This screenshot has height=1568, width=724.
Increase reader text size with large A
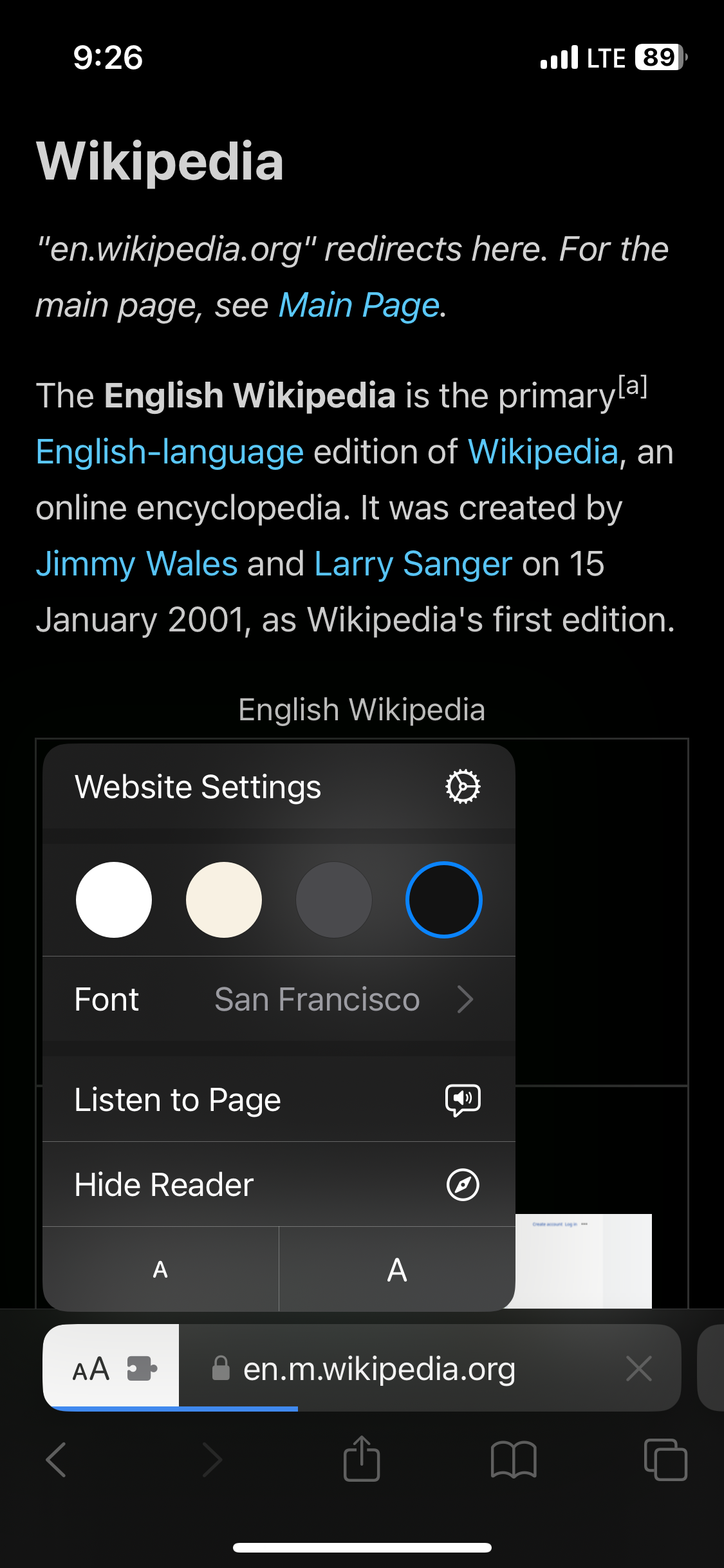pos(397,1269)
